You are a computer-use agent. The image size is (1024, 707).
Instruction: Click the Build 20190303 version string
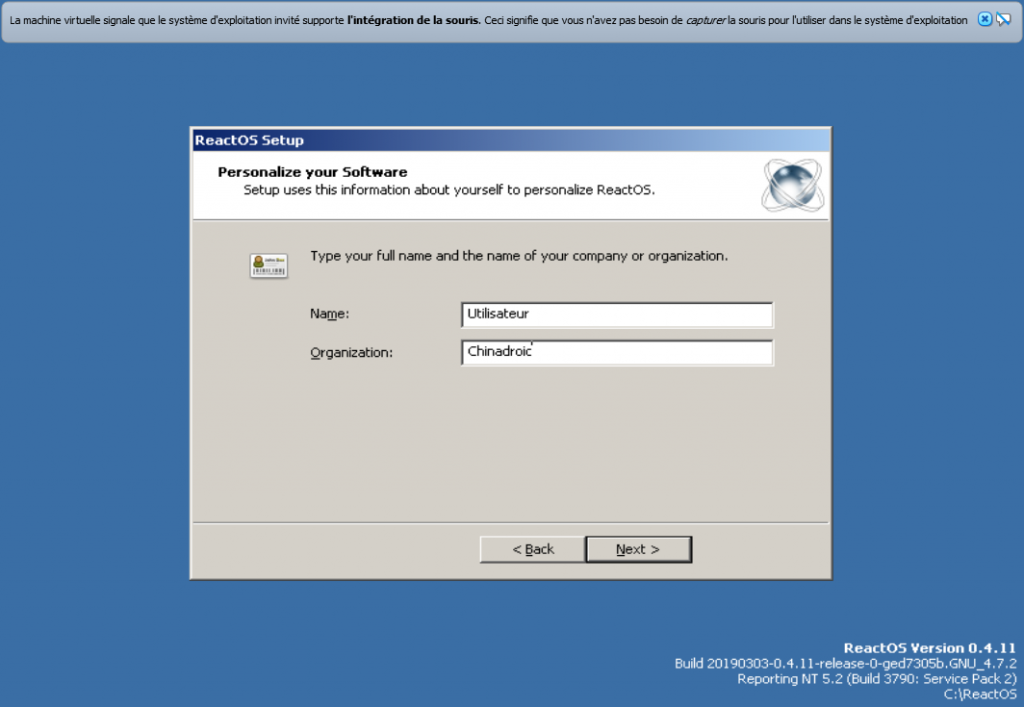point(845,664)
